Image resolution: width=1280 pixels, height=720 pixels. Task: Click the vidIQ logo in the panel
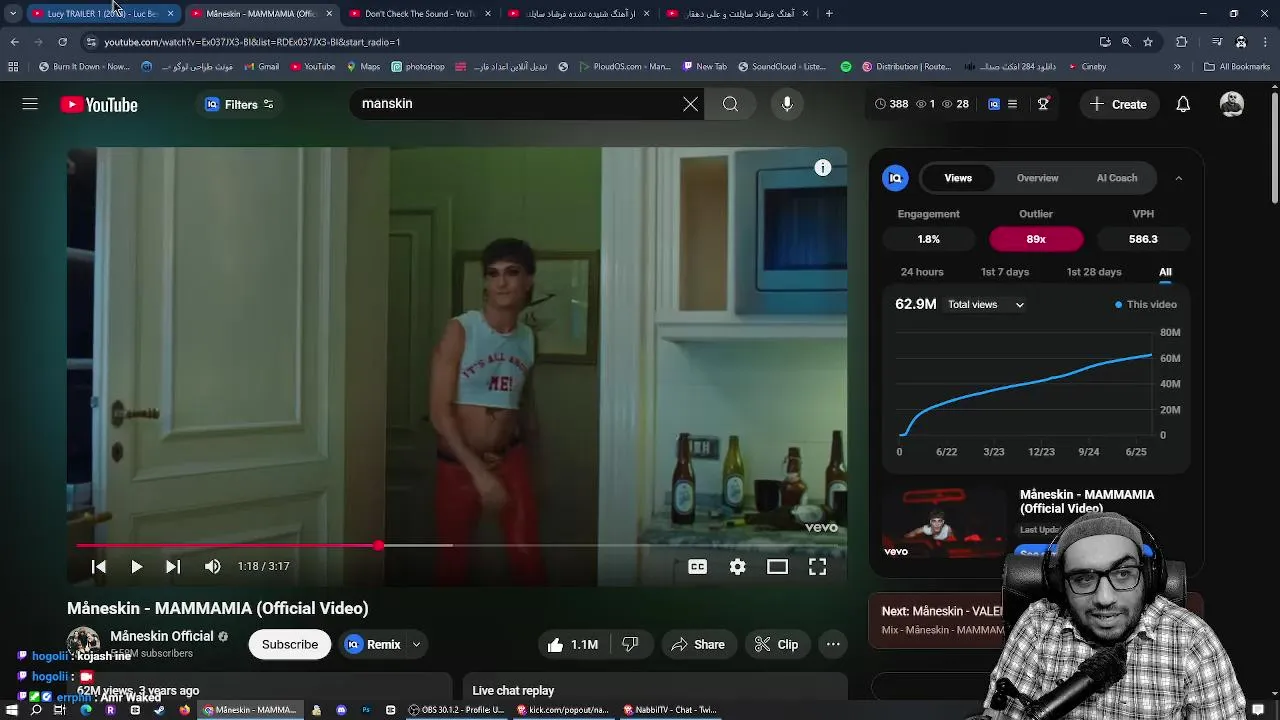[x=895, y=178]
